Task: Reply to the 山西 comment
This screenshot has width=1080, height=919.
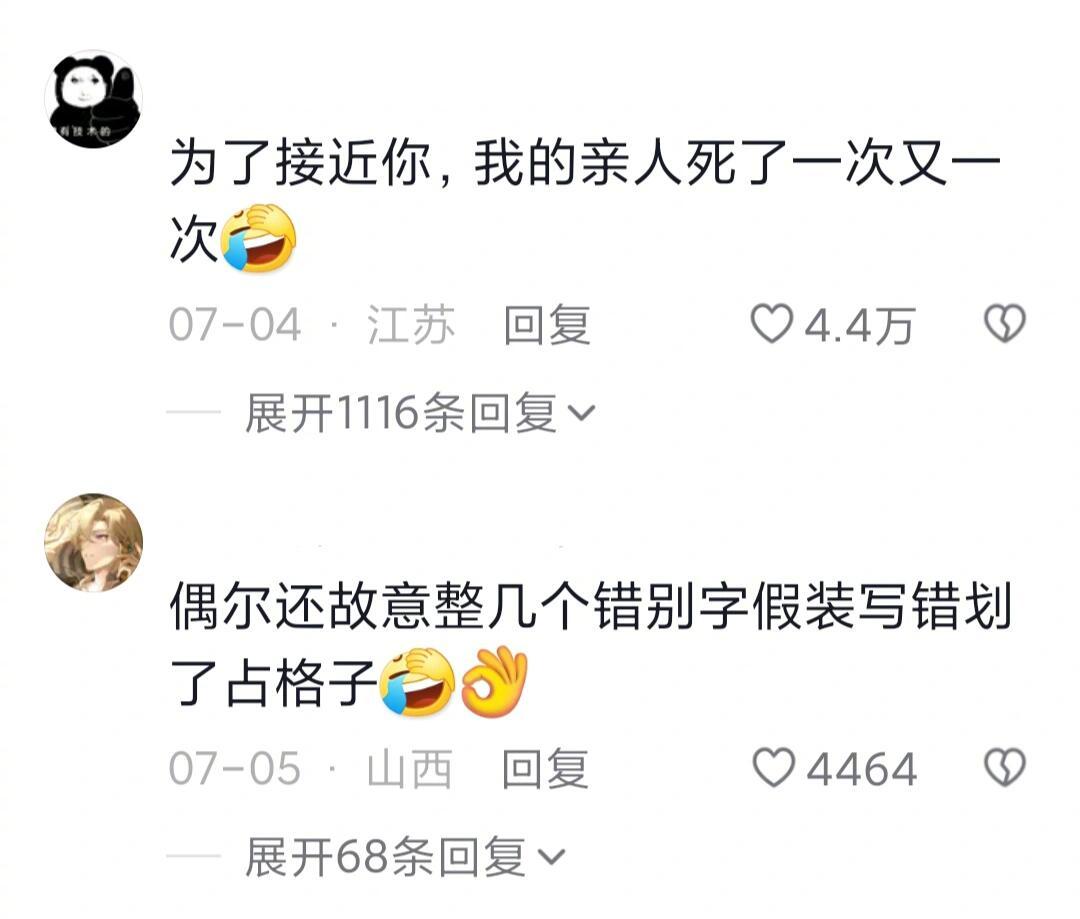Action: coord(545,768)
